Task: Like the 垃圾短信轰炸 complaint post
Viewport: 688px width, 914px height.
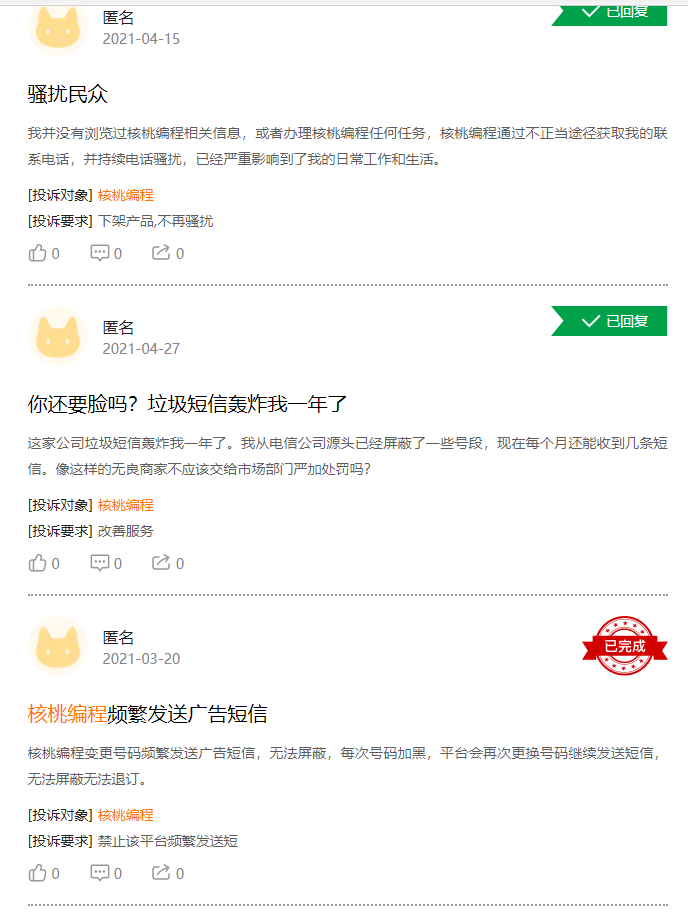Action: point(38,563)
